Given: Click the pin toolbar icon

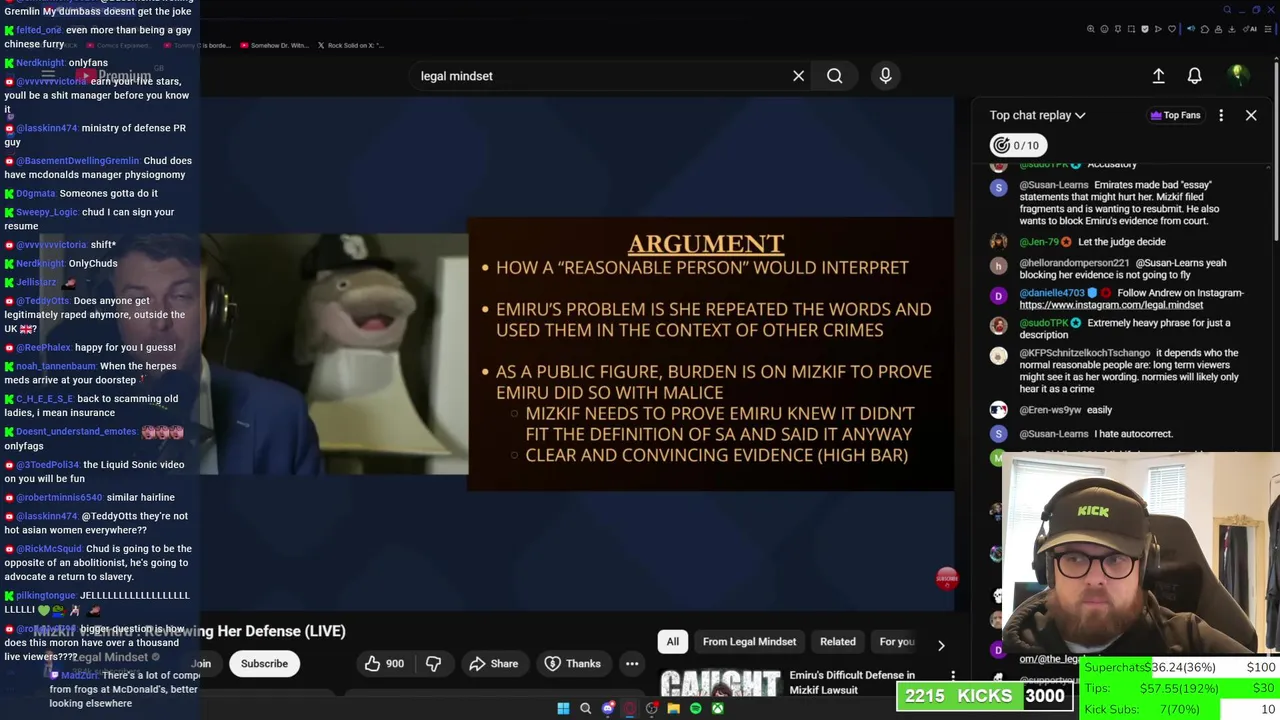Looking at the screenshot, I should pos(1118,29).
